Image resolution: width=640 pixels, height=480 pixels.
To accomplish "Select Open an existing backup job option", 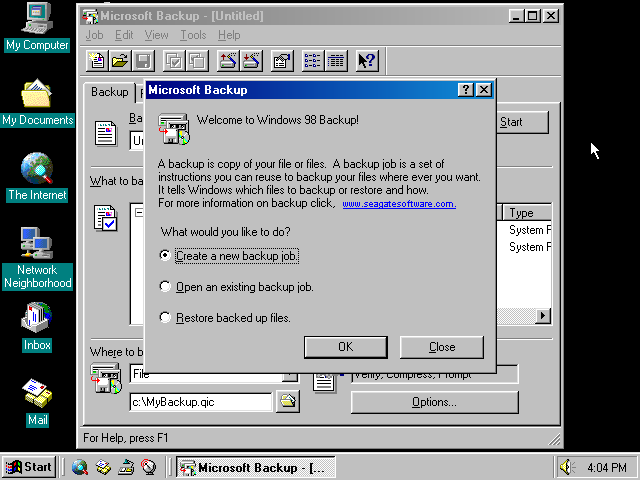I will click(236, 287).
